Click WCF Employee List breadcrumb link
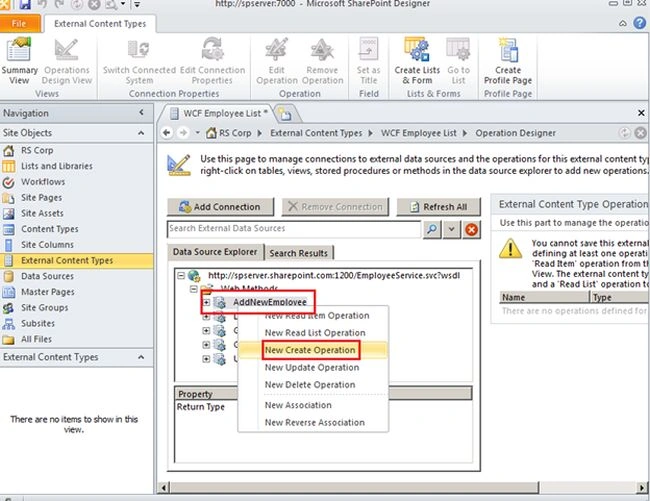Image resolution: width=650 pixels, height=501 pixels. (419, 133)
